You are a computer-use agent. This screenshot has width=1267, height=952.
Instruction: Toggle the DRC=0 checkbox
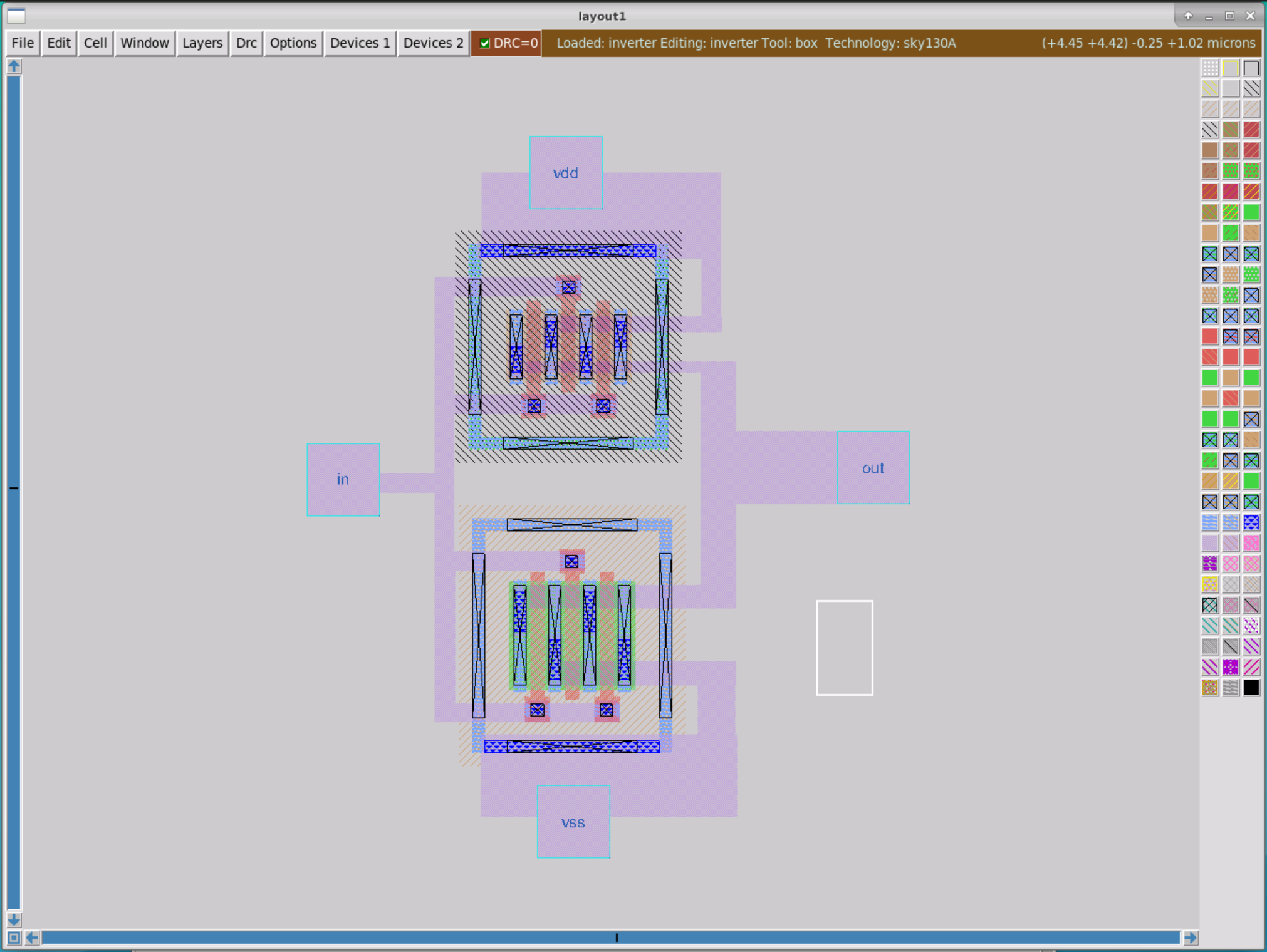484,43
